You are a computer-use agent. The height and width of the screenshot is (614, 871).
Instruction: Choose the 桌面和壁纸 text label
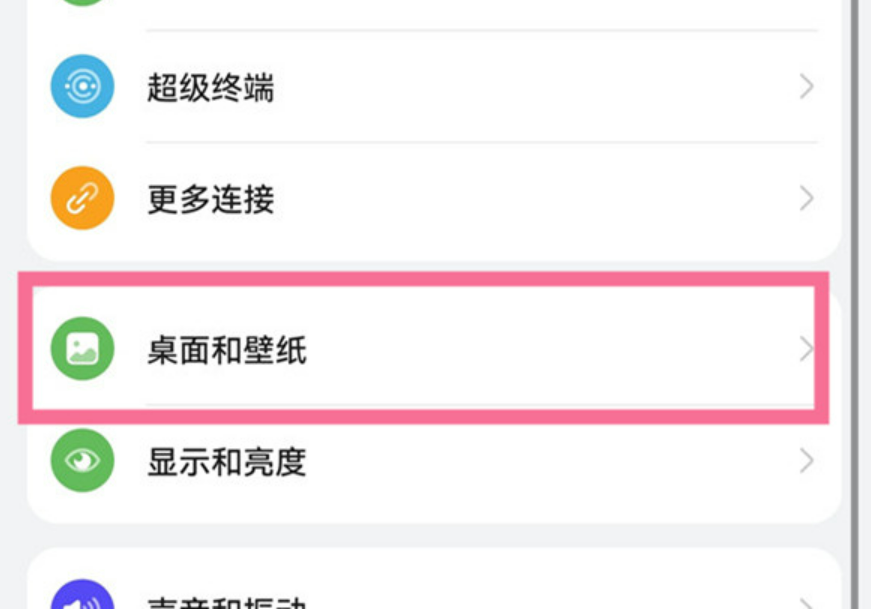[x=226, y=350]
